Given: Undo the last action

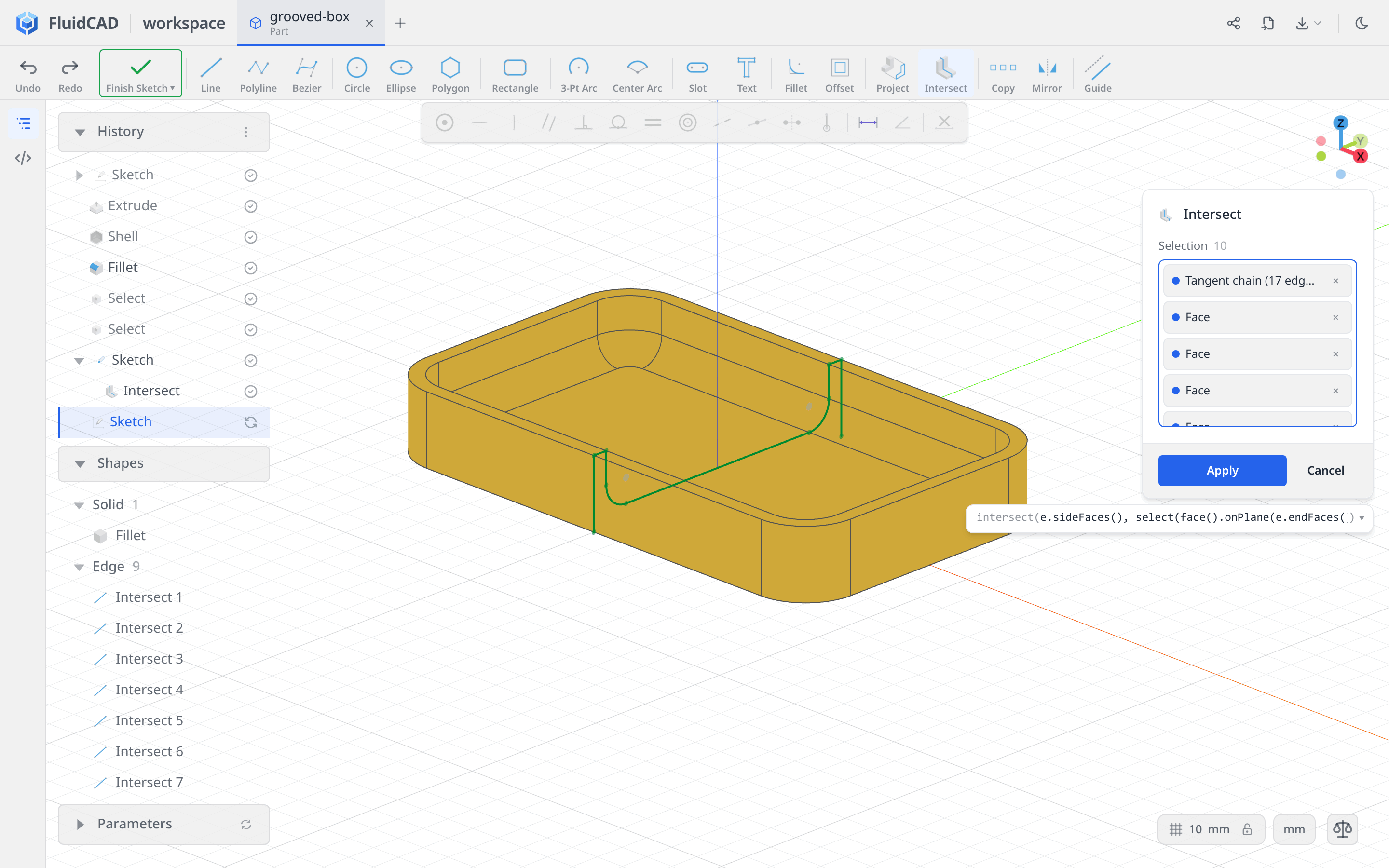Looking at the screenshot, I should (x=28, y=74).
